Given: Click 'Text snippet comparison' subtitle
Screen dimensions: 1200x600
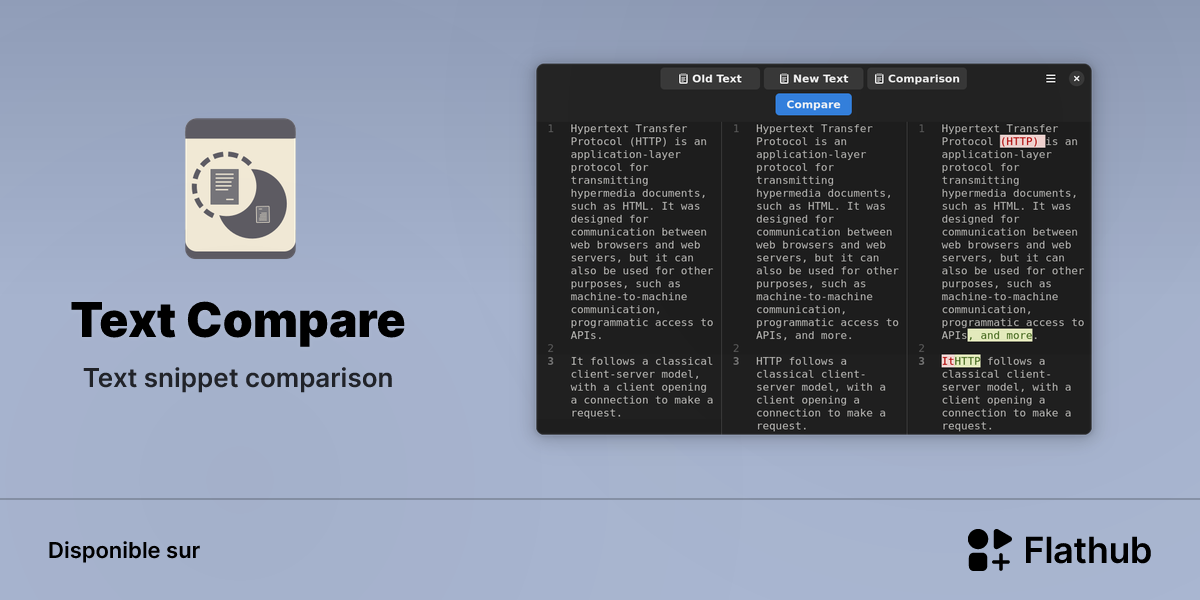Looking at the screenshot, I should [238, 378].
